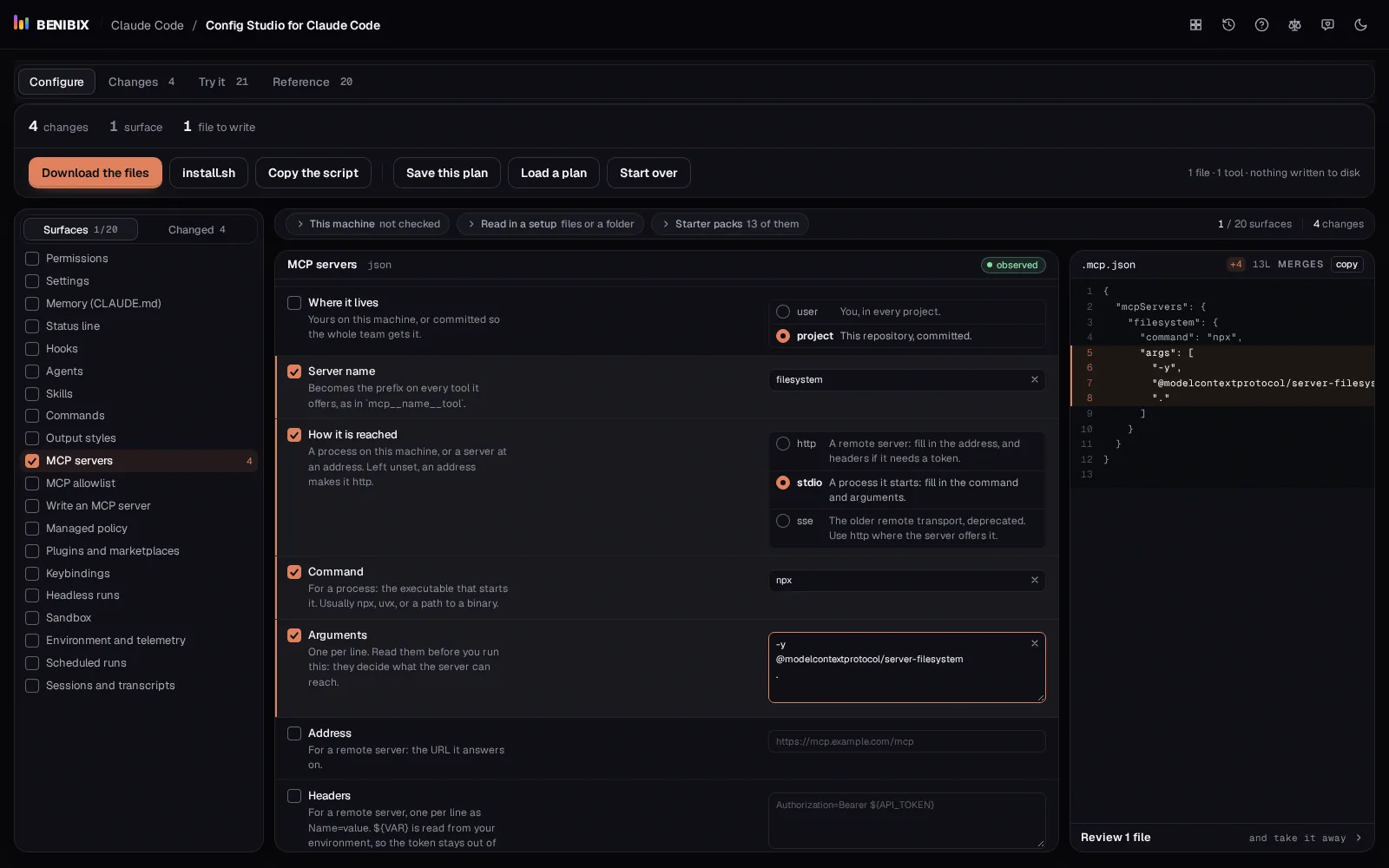Tick the Permissions surface checkbox
Image resolution: width=1389 pixels, height=868 pixels.
(x=32, y=259)
